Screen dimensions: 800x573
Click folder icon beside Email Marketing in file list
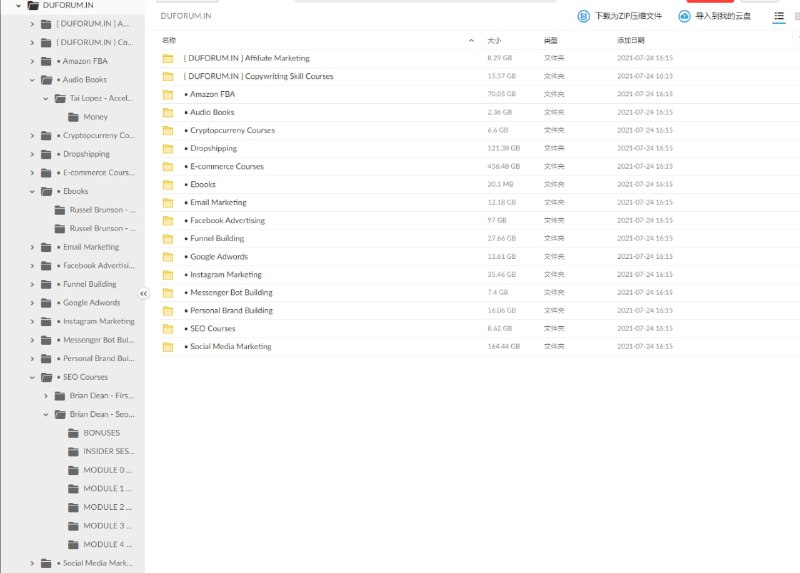[x=168, y=203]
